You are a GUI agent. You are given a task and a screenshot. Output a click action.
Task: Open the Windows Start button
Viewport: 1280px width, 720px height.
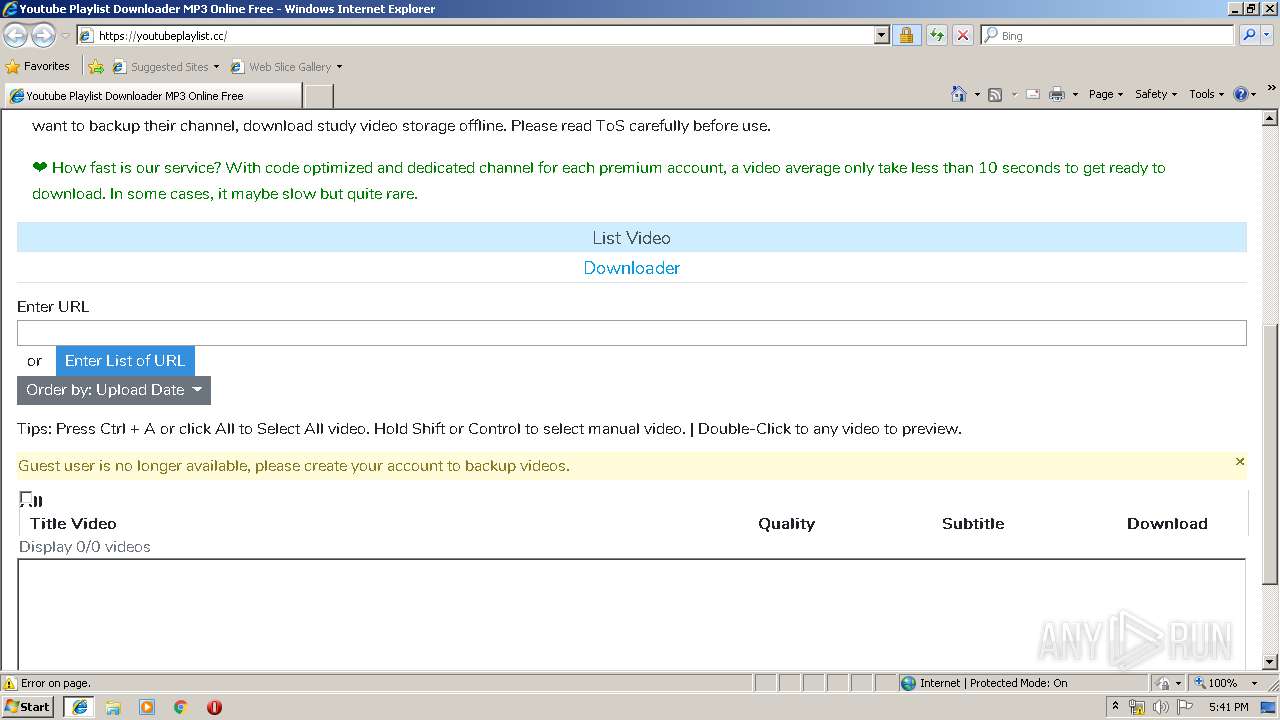28,706
